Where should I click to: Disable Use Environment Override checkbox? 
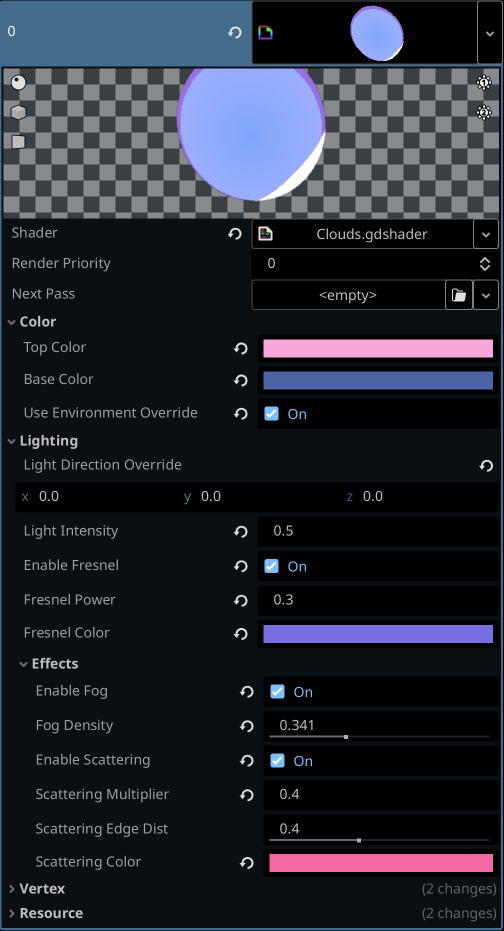pos(271,414)
